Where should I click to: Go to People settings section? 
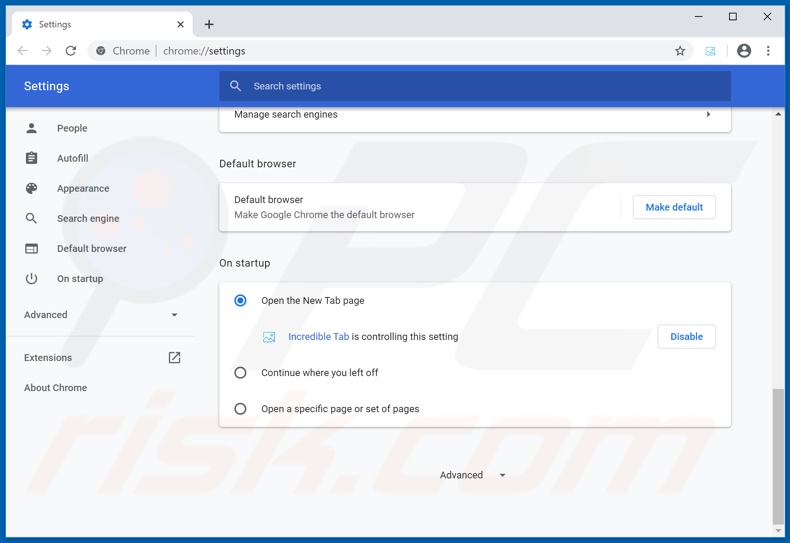72,128
